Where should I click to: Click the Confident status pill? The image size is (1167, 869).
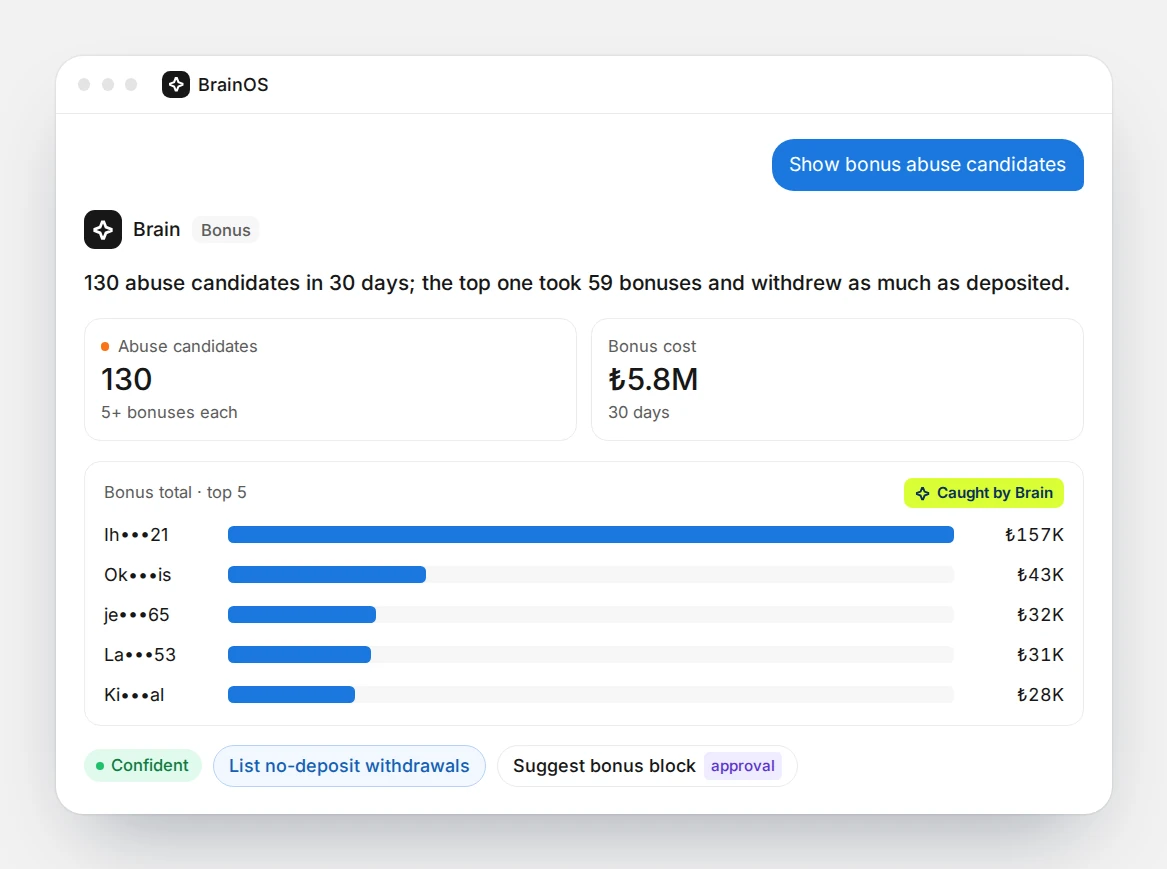(x=142, y=766)
